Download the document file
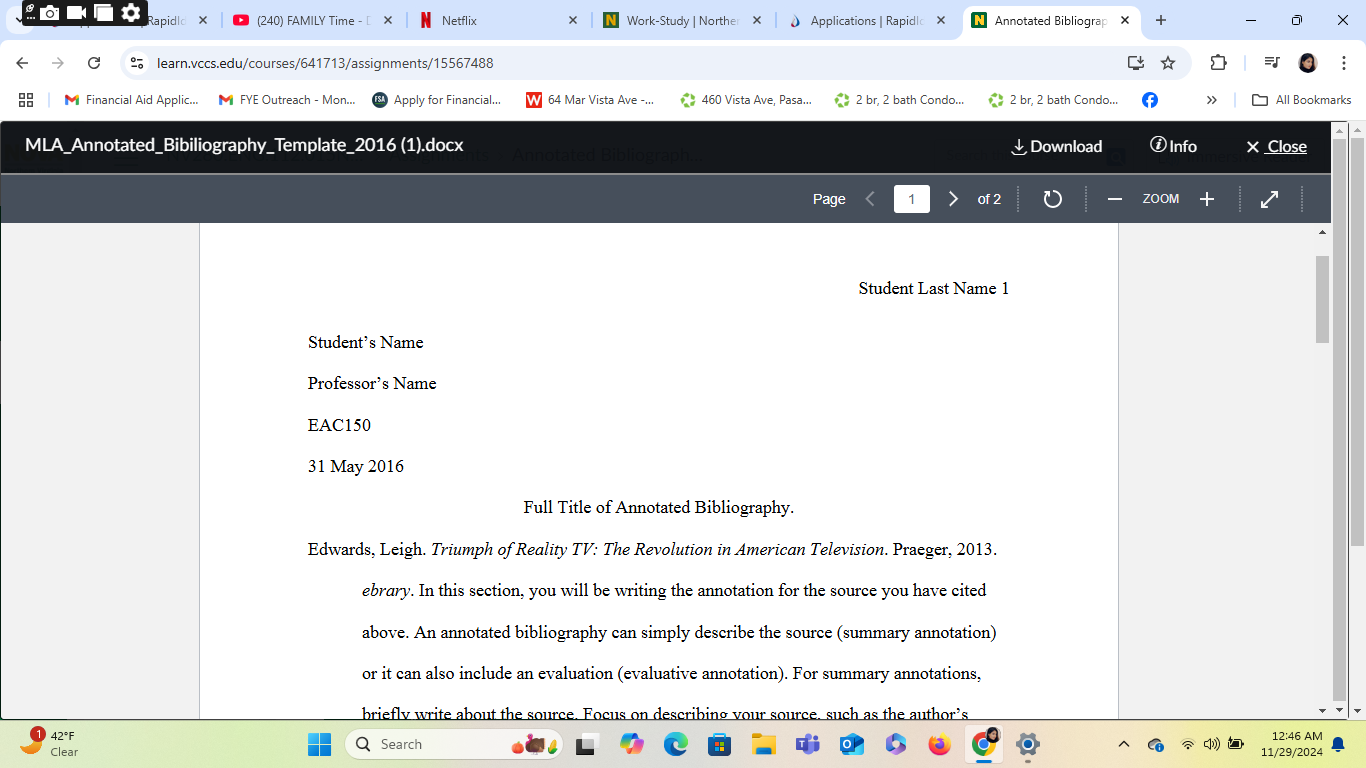Image resolution: width=1366 pixels, height=768 pixels. [1057, 146]
